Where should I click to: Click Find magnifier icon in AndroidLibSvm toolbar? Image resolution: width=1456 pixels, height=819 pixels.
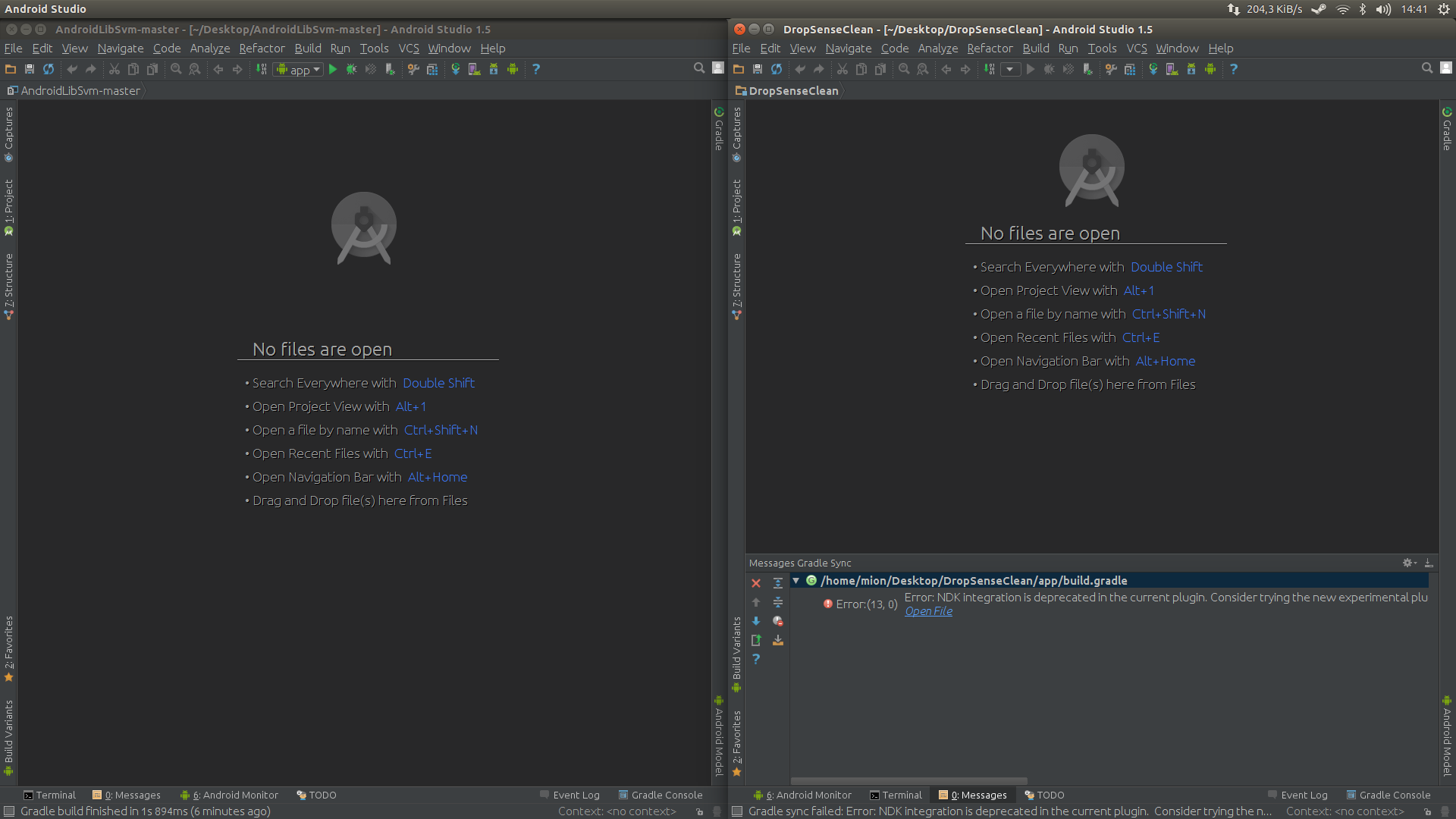coord(176,69)
